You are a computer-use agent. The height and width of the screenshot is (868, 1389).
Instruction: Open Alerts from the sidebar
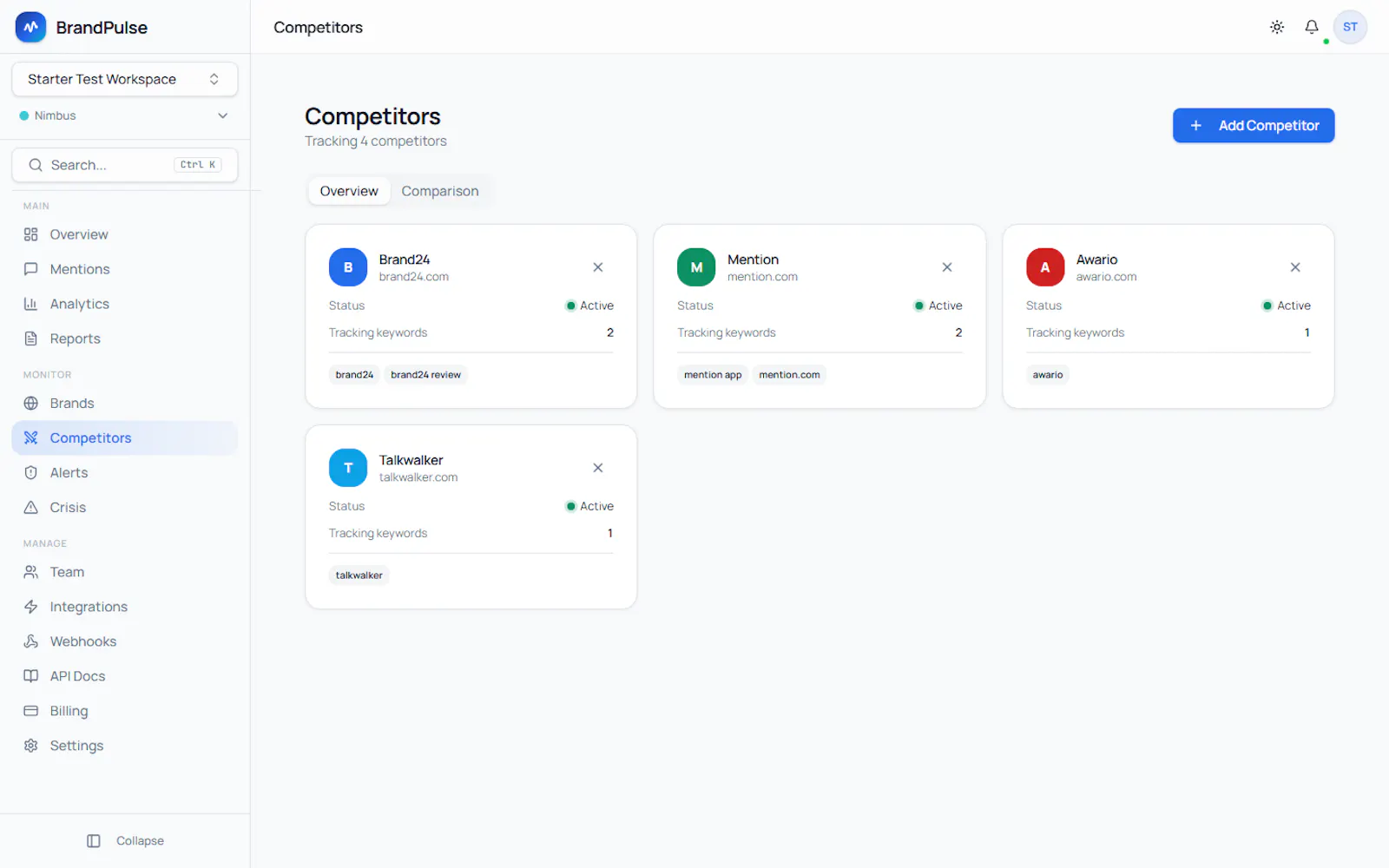click(125, 472)
